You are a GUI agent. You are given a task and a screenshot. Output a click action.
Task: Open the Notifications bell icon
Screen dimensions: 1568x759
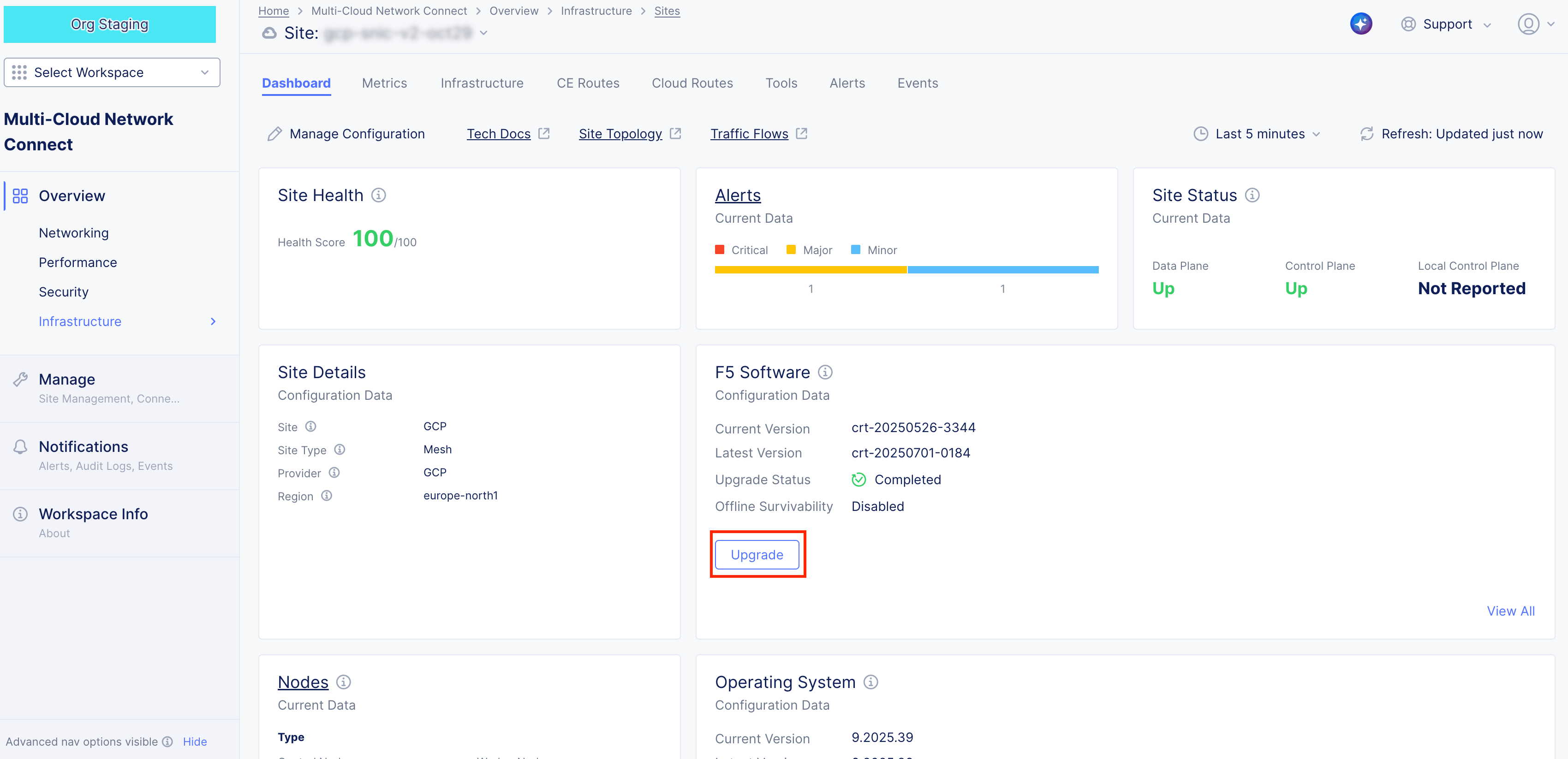[x=20, y=446]
